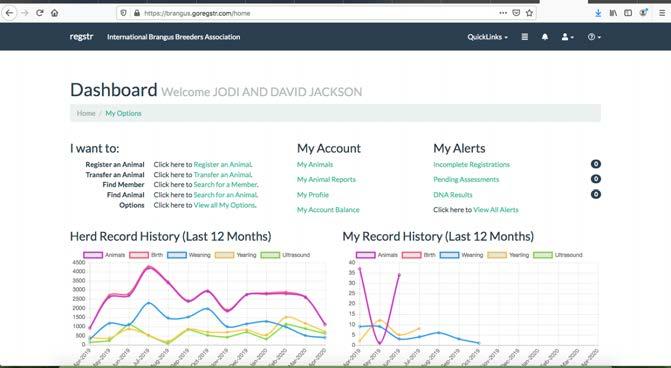The image size is (671, 368).
Task: Open My Account Balance link
Action: tap(328, 210)
